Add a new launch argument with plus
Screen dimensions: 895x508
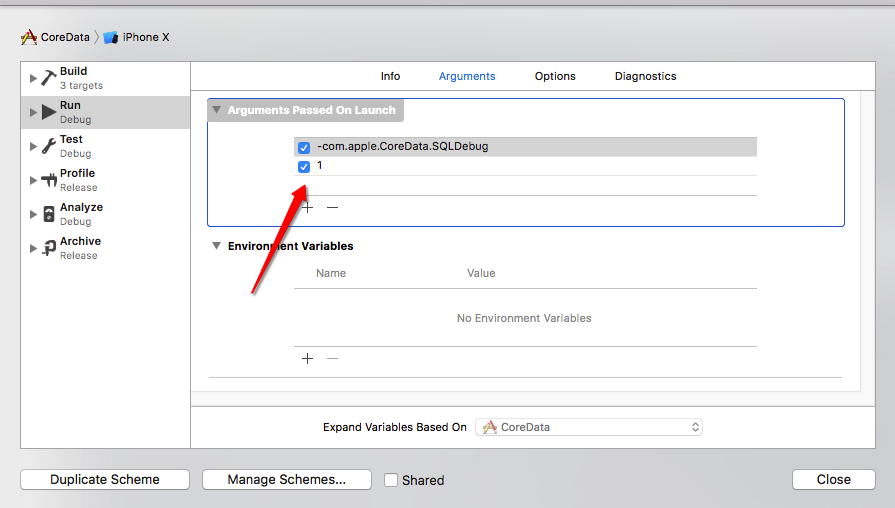(x=308, y=207)
